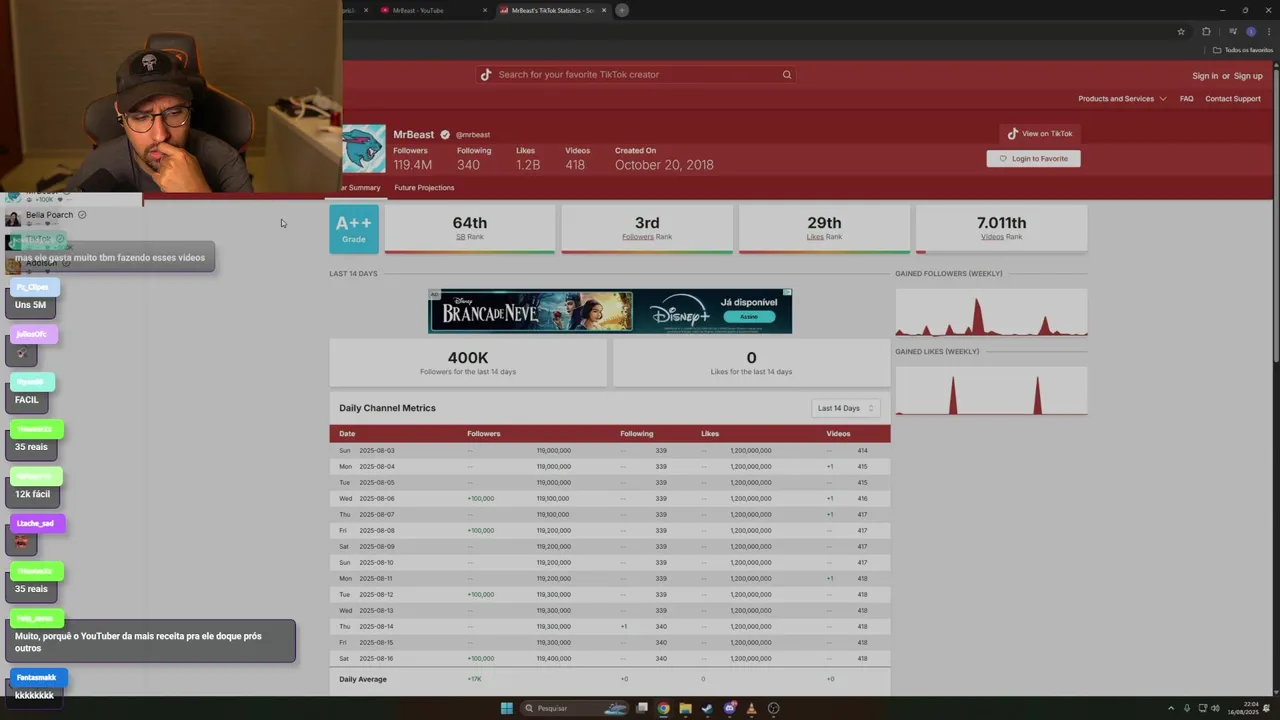
Task: Open the Last 14 Days dropdown
Action: point(846,408)
